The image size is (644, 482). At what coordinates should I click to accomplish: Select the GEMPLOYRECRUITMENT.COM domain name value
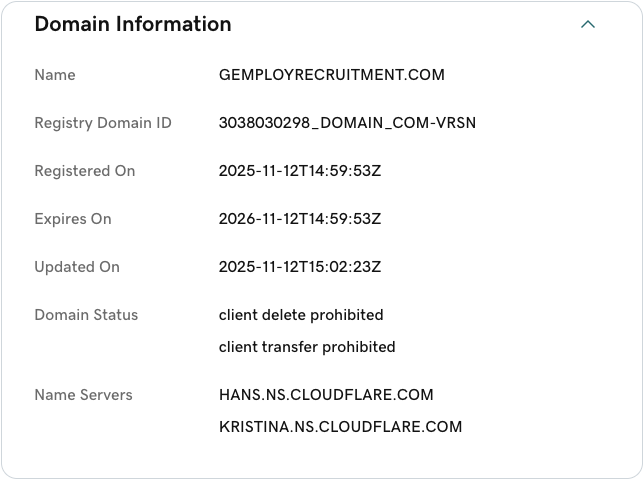tap(331, 75)
